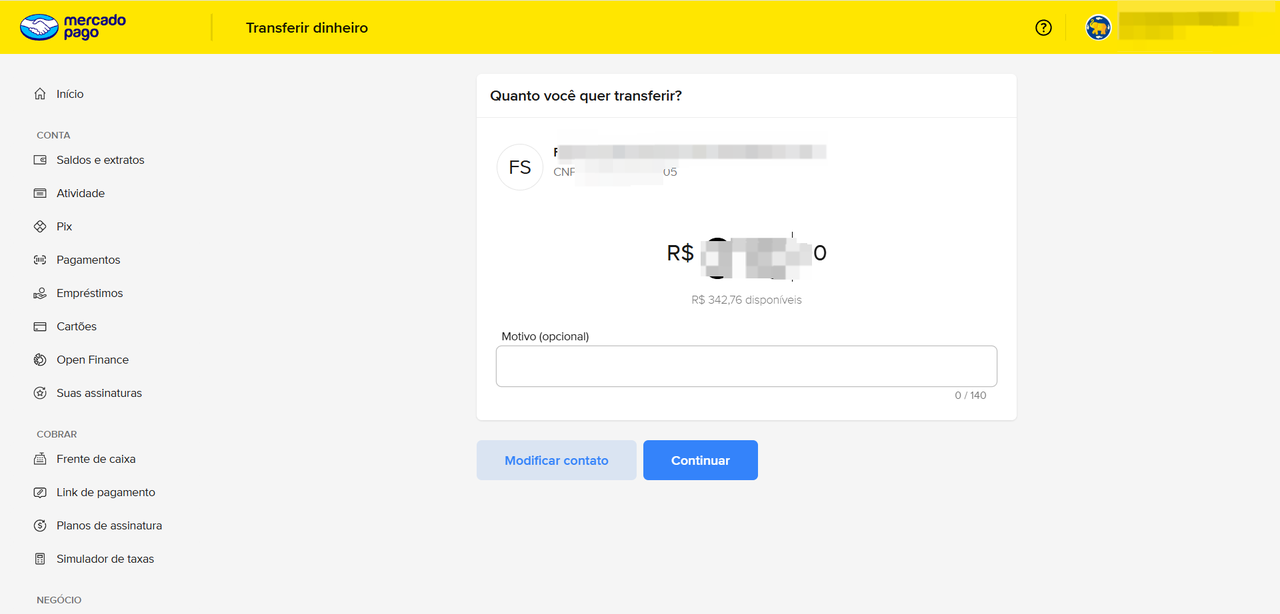The width and height of the screenshot is (1280, 614).
Task: Go to Pagamentos section
Action: pyautogui.click(x=88, y=260)
